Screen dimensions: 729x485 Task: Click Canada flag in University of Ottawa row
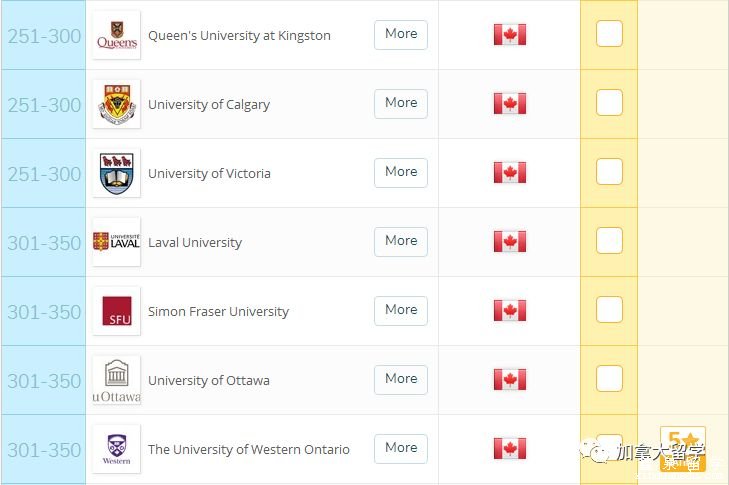(510, 380)
